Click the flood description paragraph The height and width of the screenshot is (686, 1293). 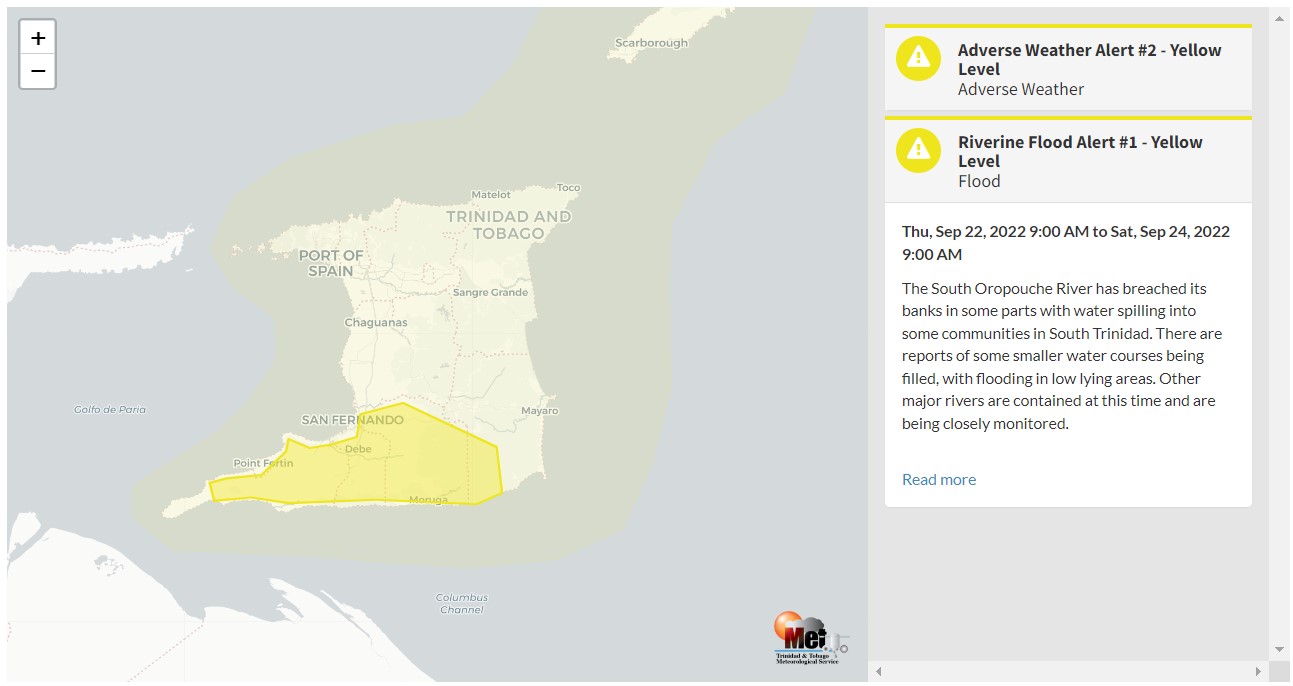click(1062, 356)
